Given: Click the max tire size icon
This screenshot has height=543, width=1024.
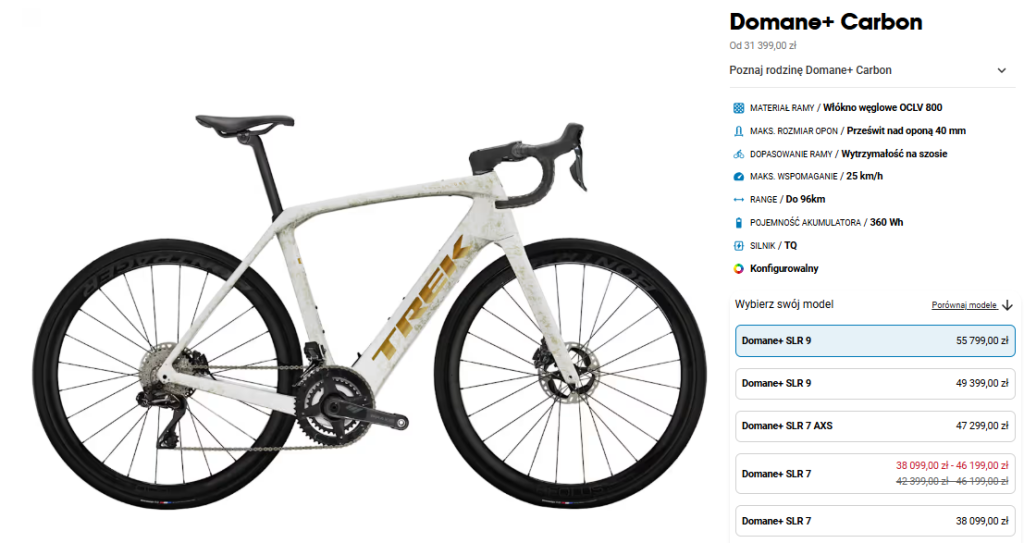Looking at the screenshot, I should 739,131.
